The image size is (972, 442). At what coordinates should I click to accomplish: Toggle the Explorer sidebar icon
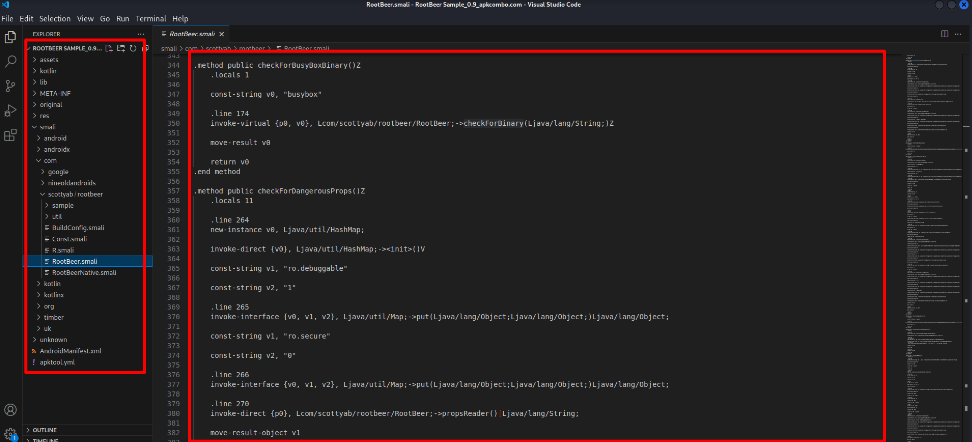point(11,37)
